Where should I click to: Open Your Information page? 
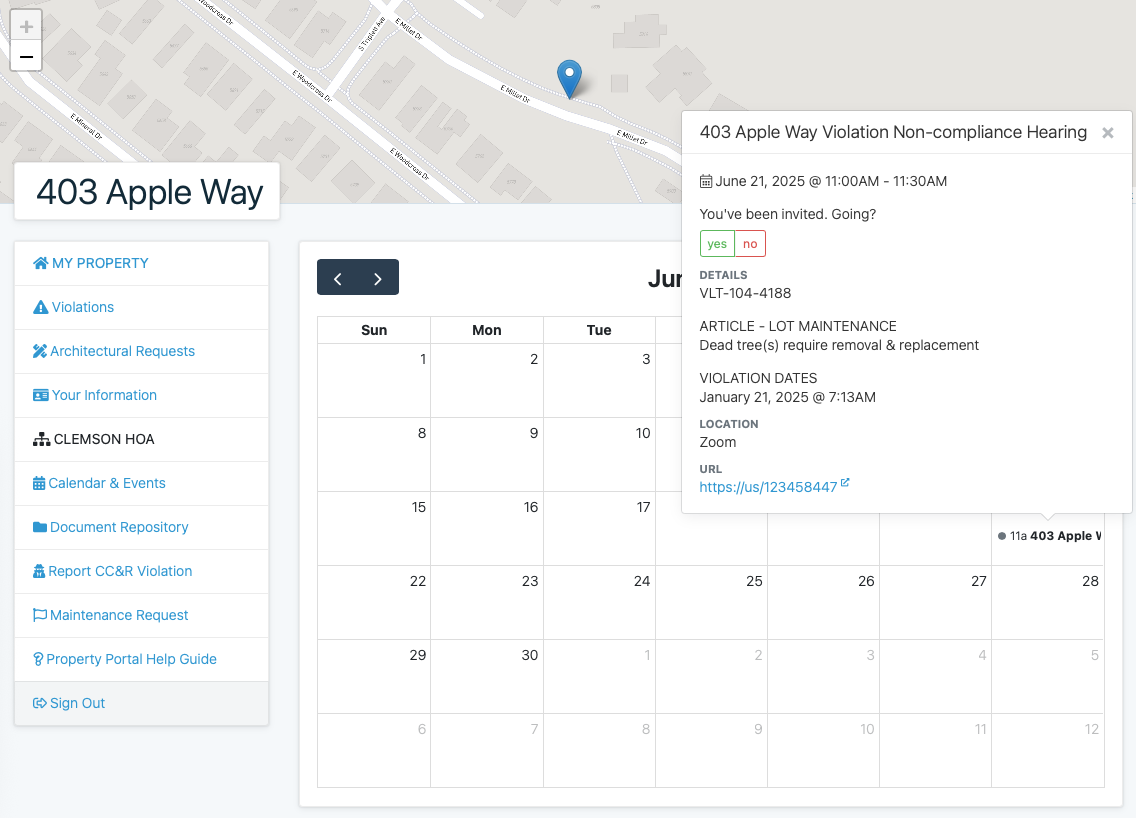[x=141, y=396]
